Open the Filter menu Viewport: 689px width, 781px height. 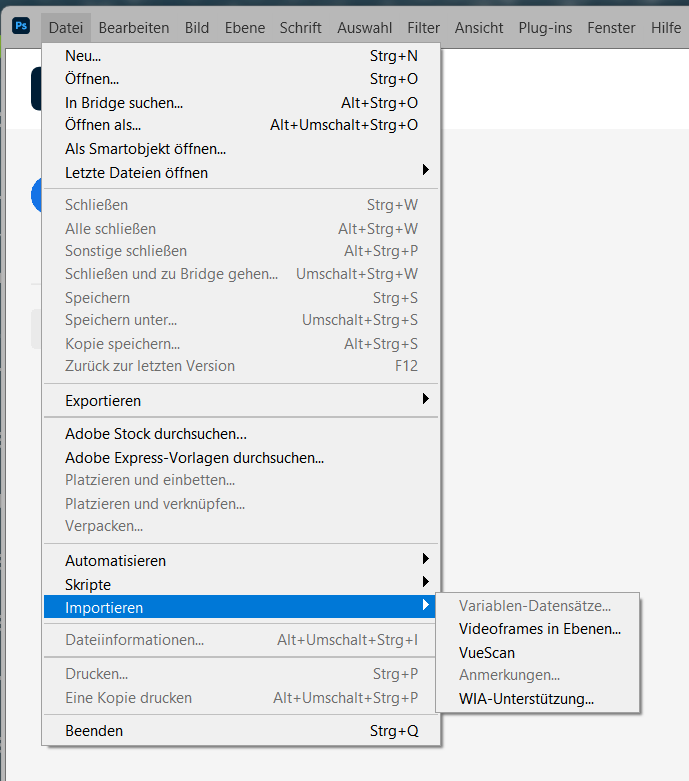[x=423, y=27]
